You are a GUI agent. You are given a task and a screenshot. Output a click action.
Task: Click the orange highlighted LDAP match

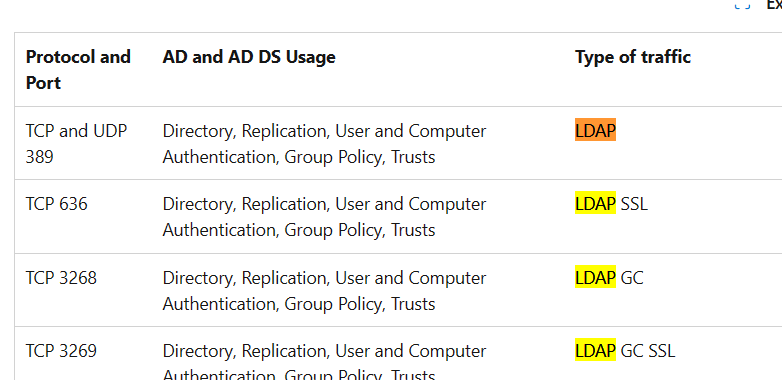[595, 130]
